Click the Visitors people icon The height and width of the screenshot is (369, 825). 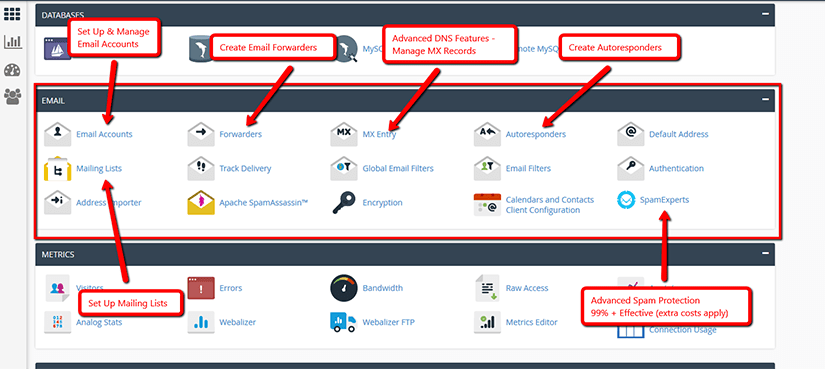click(x=57, y=288)
